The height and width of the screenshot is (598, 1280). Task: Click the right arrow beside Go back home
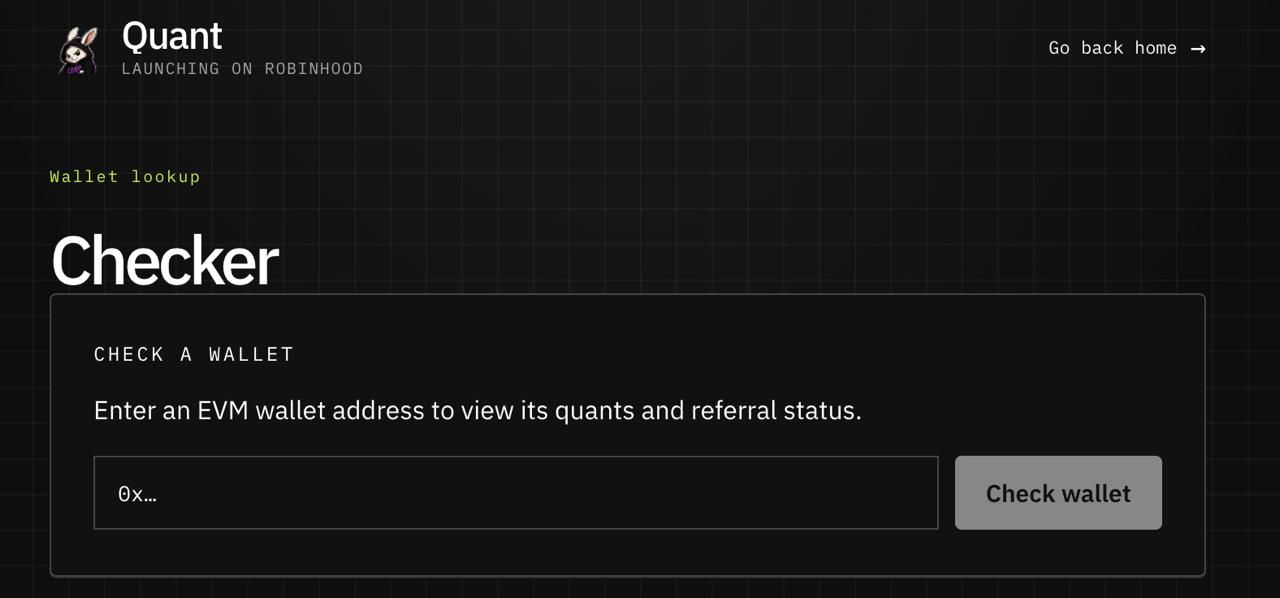1198,48
